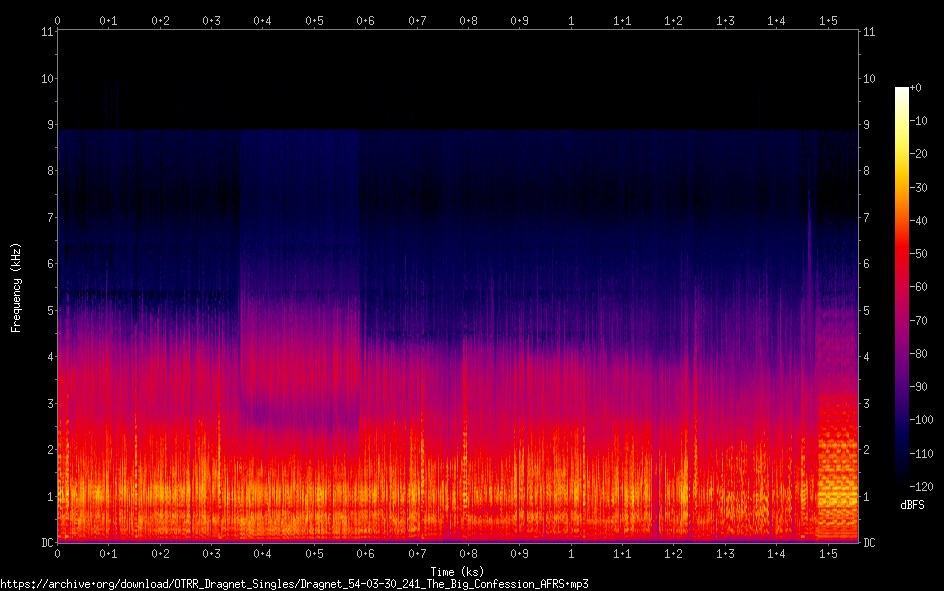Image resolution: width=944 pixels, height=591 pixels.
Task: Click the archive.org mp3 URL link
Action: tap(294, 584)
